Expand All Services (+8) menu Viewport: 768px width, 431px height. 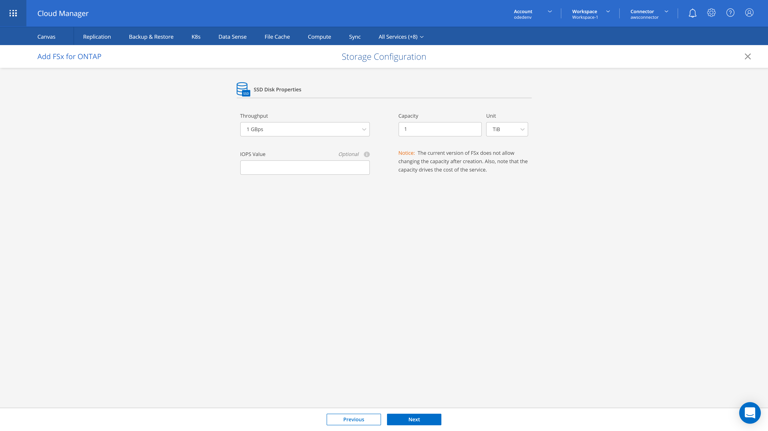401,37
